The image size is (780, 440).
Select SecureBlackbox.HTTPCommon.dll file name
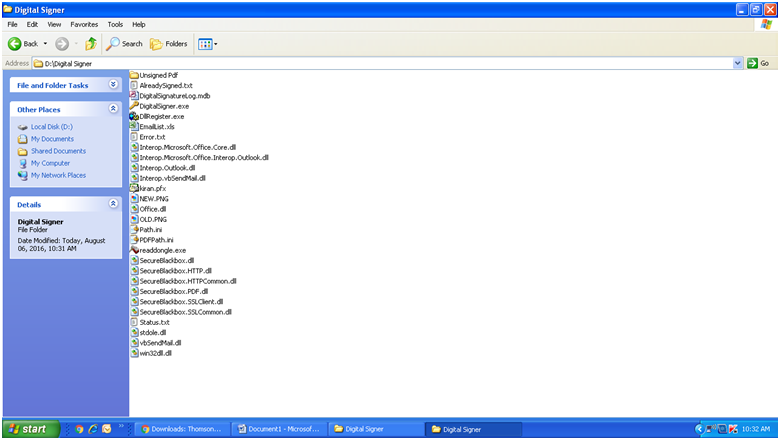pos(188,281)
